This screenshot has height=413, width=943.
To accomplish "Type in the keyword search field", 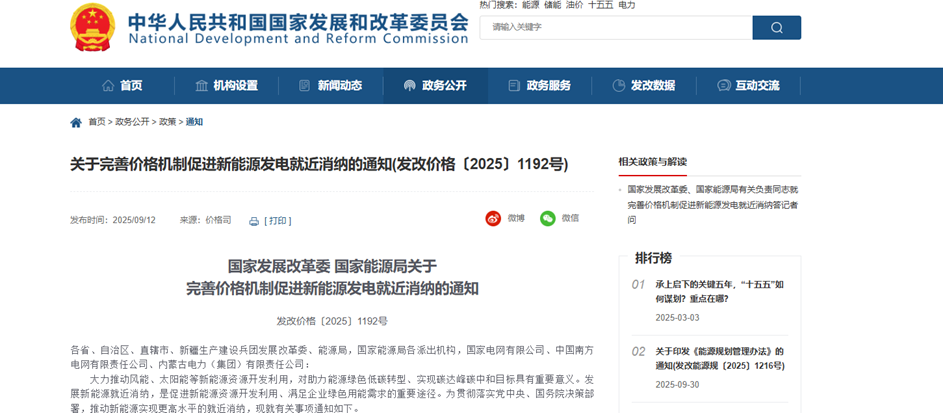I will [x=613, y=27].
